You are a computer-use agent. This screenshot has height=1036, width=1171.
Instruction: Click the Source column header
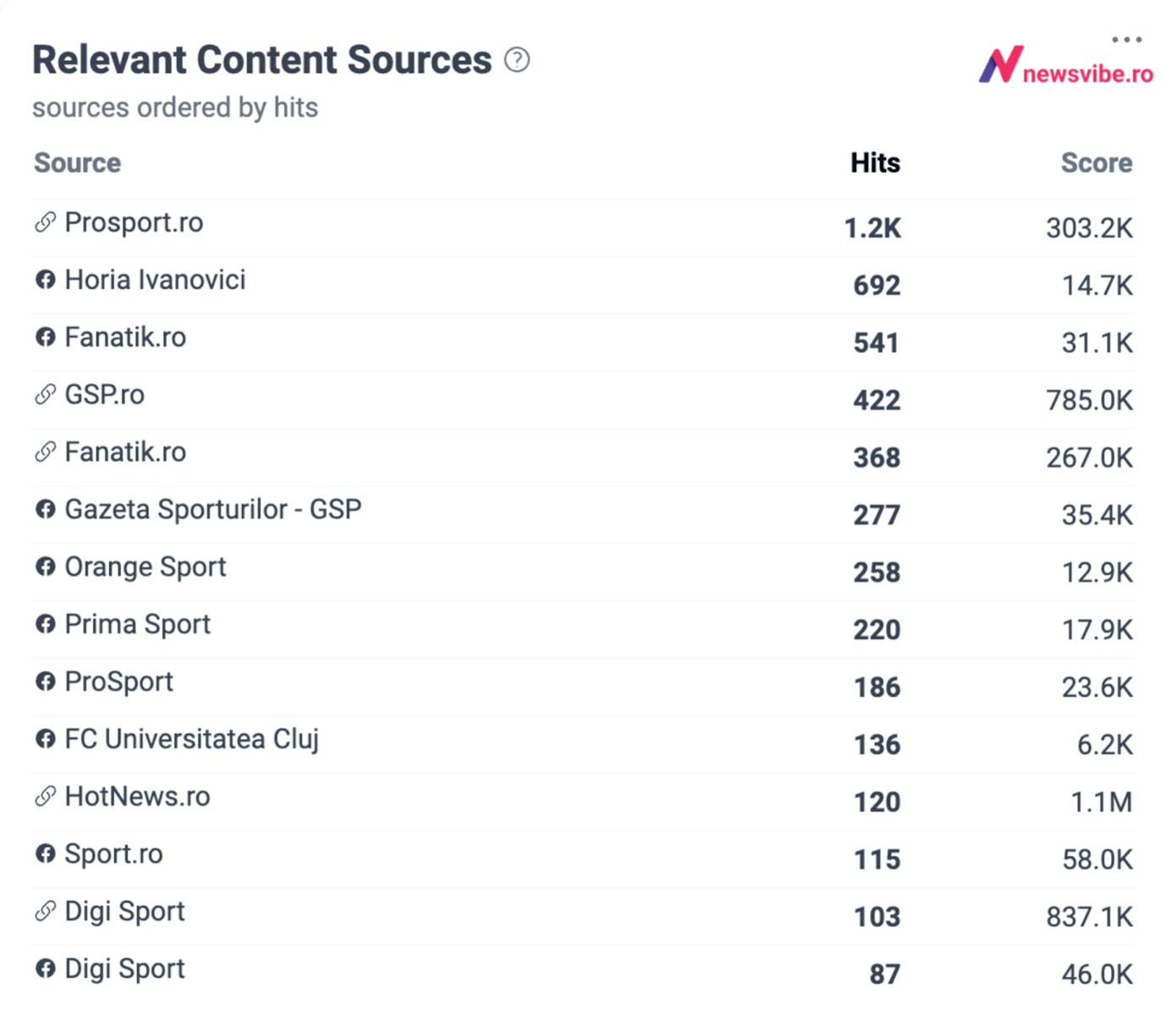[x=77, y=163]
